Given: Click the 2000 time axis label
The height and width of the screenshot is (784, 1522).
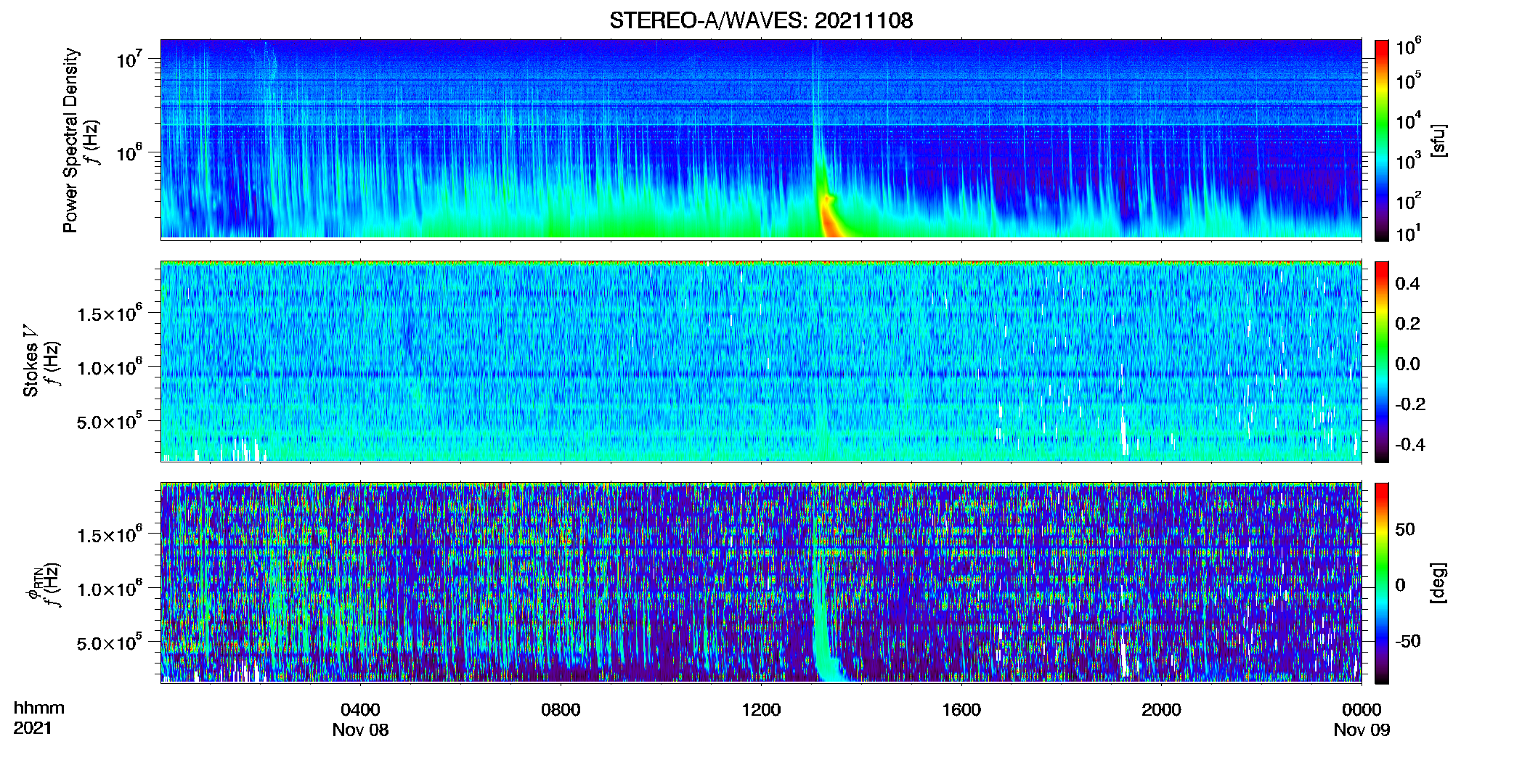Looking at the screenshot, I should 1161,709.
